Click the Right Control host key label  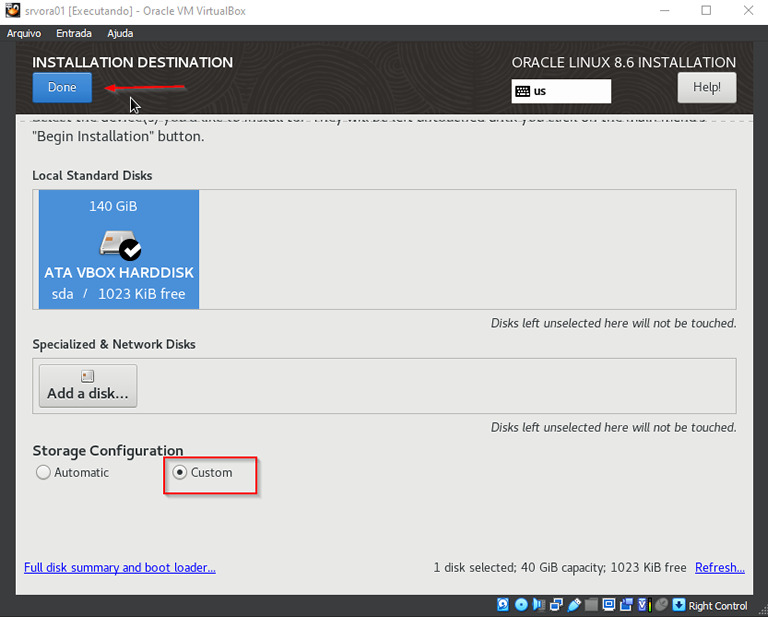click(718, 606)
